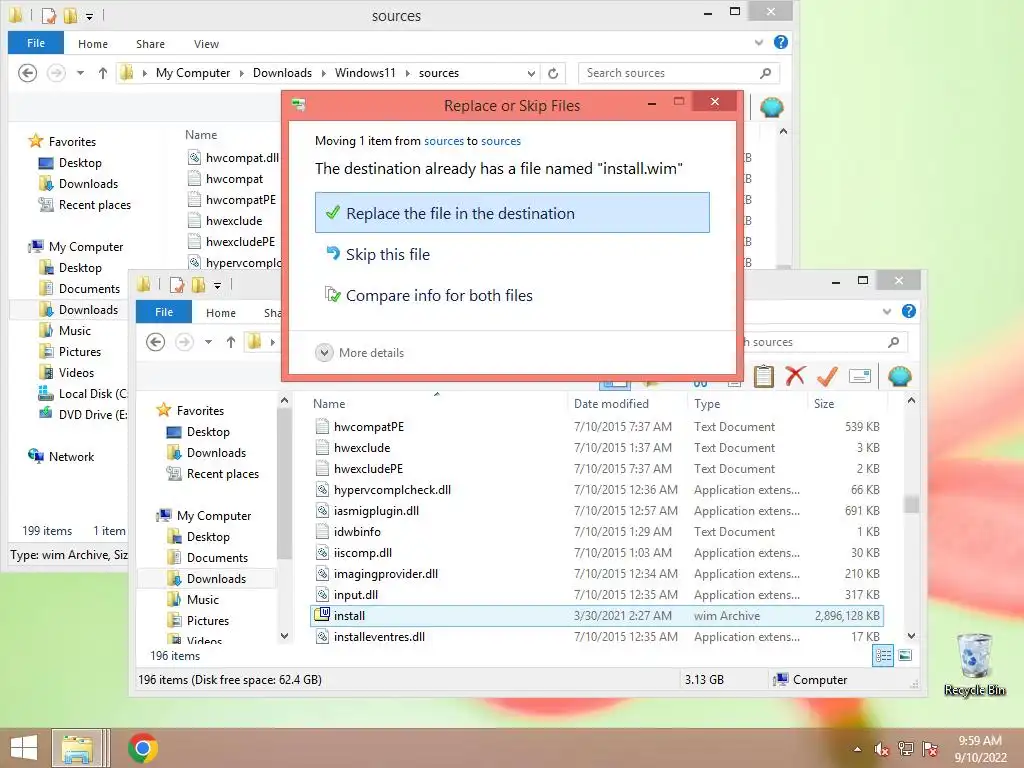Click the envelope/email icon in front window toolbar
Image resolution: width=1024 pixels, height=768 pixels.
[x=859, y=376]
